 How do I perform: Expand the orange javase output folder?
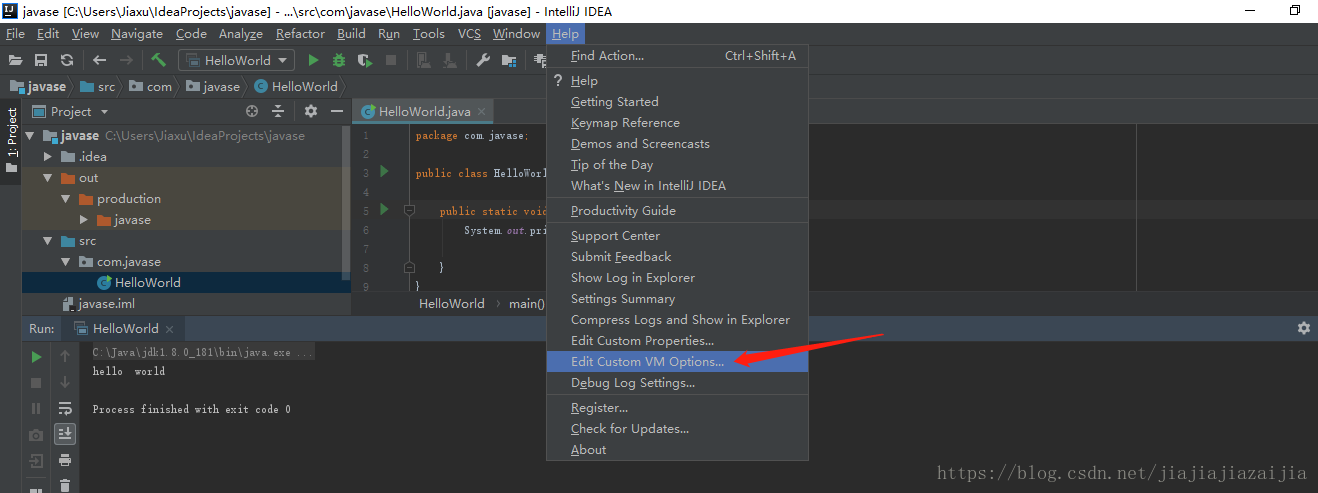click(x=84, y=220)
